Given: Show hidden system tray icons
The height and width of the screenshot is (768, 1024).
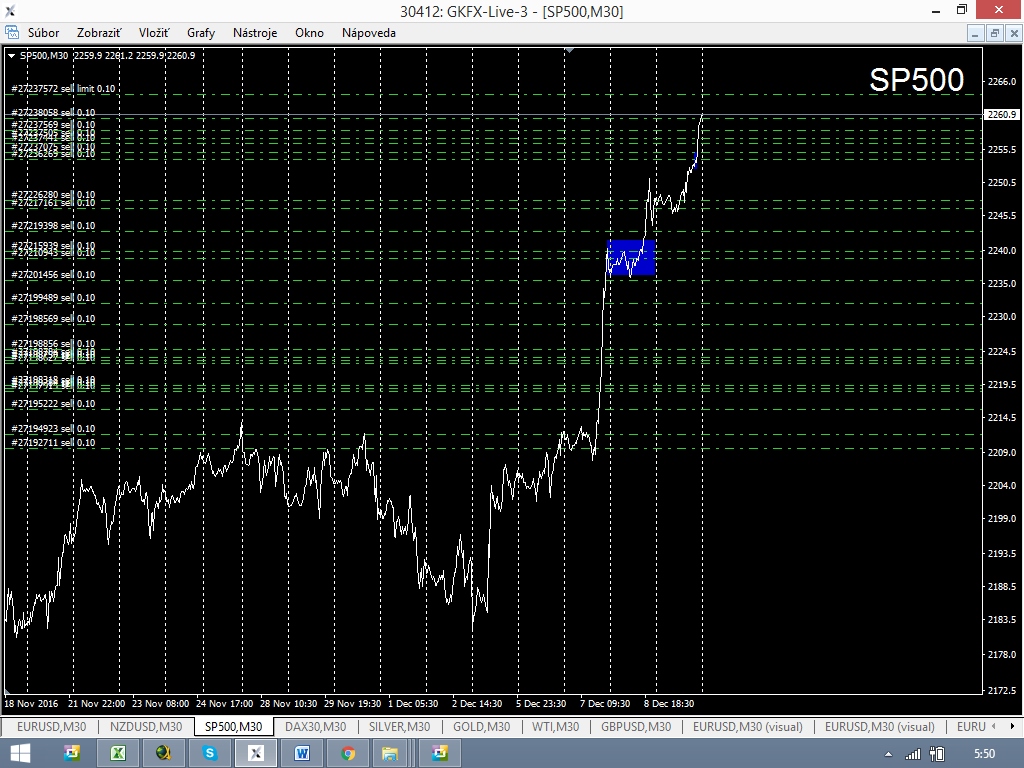Looking at the screenshot, I should tap(888, 754).
